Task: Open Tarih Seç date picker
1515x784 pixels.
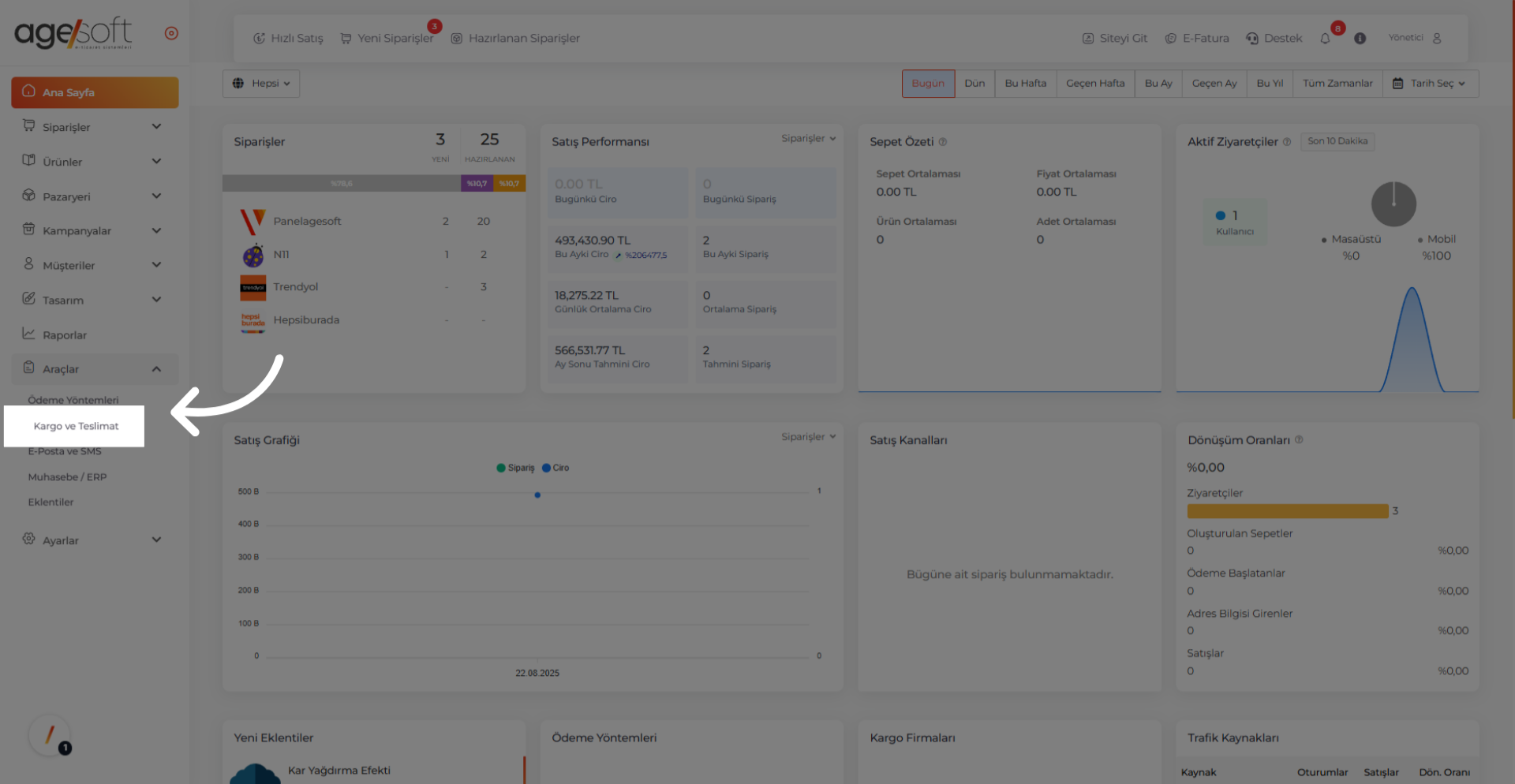Action: pos(1430,84)
